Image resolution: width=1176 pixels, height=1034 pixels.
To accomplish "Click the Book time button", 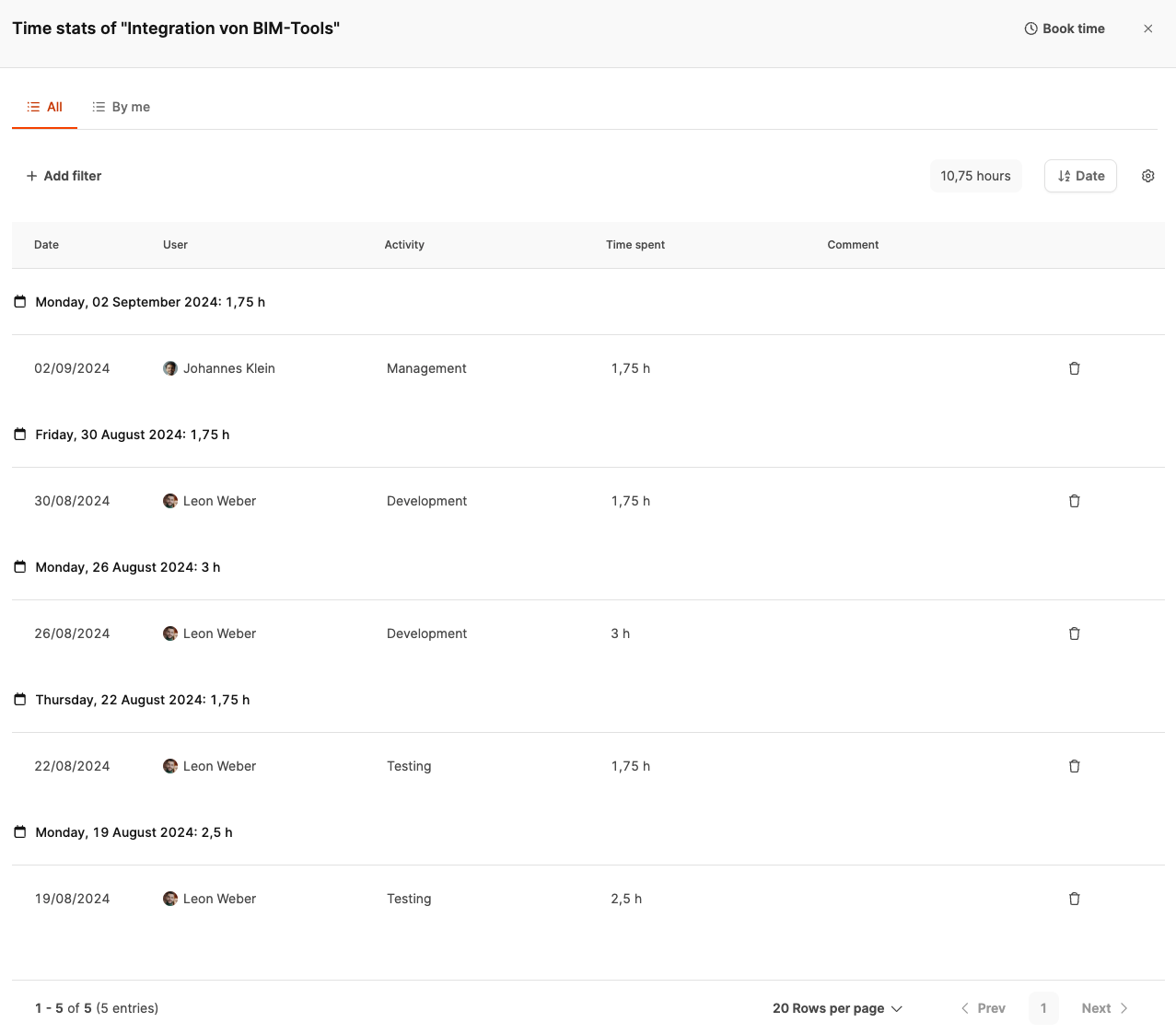I will [1064, 29].
